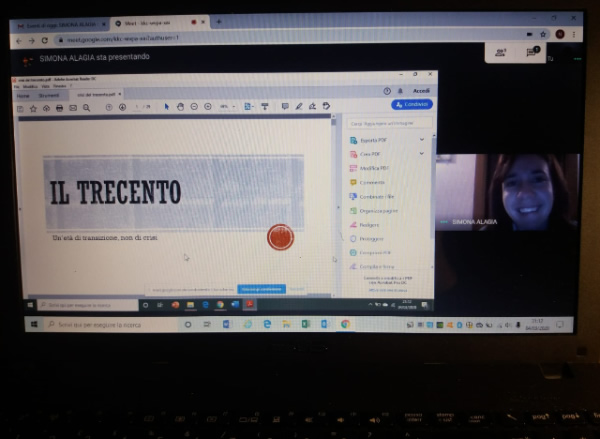The height and width of the screenshot is (439, 600).
Task: Click the zoom out minus icon
Action: click(x=194, y=106)
